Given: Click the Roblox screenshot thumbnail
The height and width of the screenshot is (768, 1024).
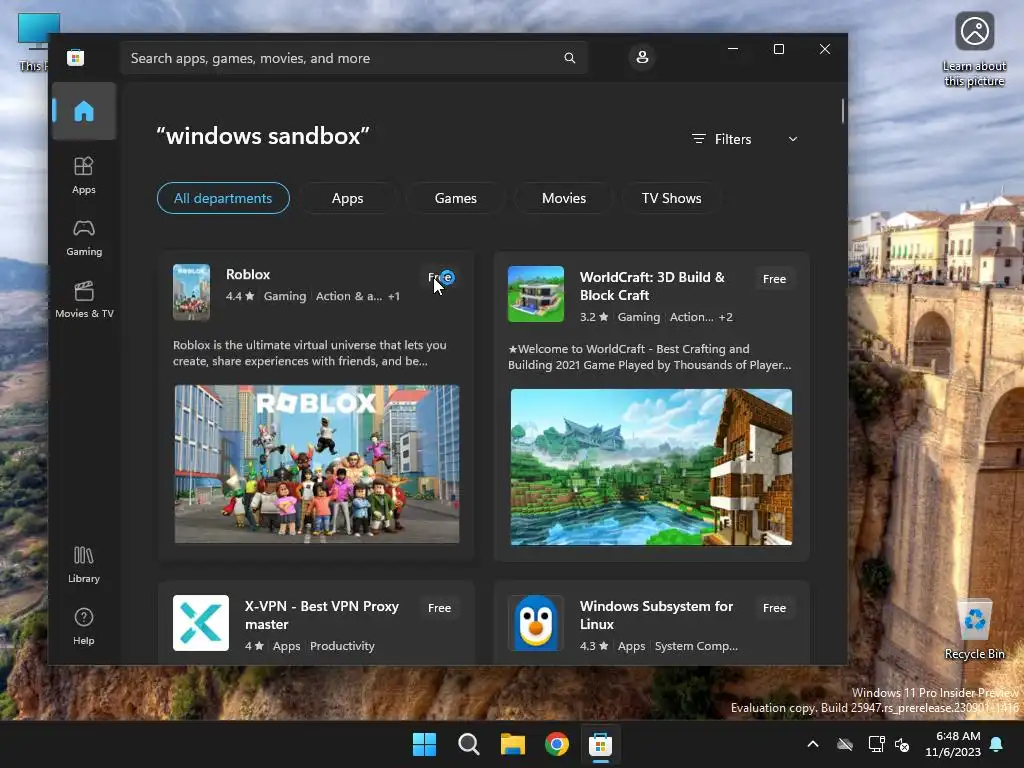Looking at the screenshot, I should [x=317, y=464].
